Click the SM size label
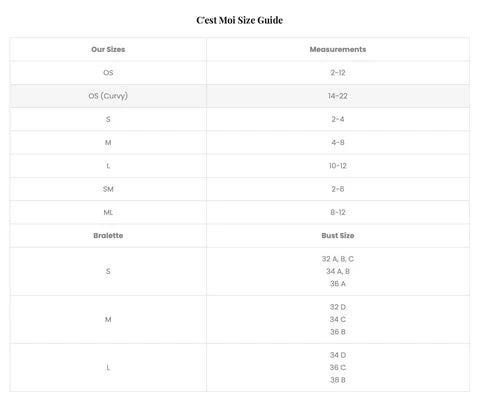The height and width of the screenshot is (406, 480). 108,189
